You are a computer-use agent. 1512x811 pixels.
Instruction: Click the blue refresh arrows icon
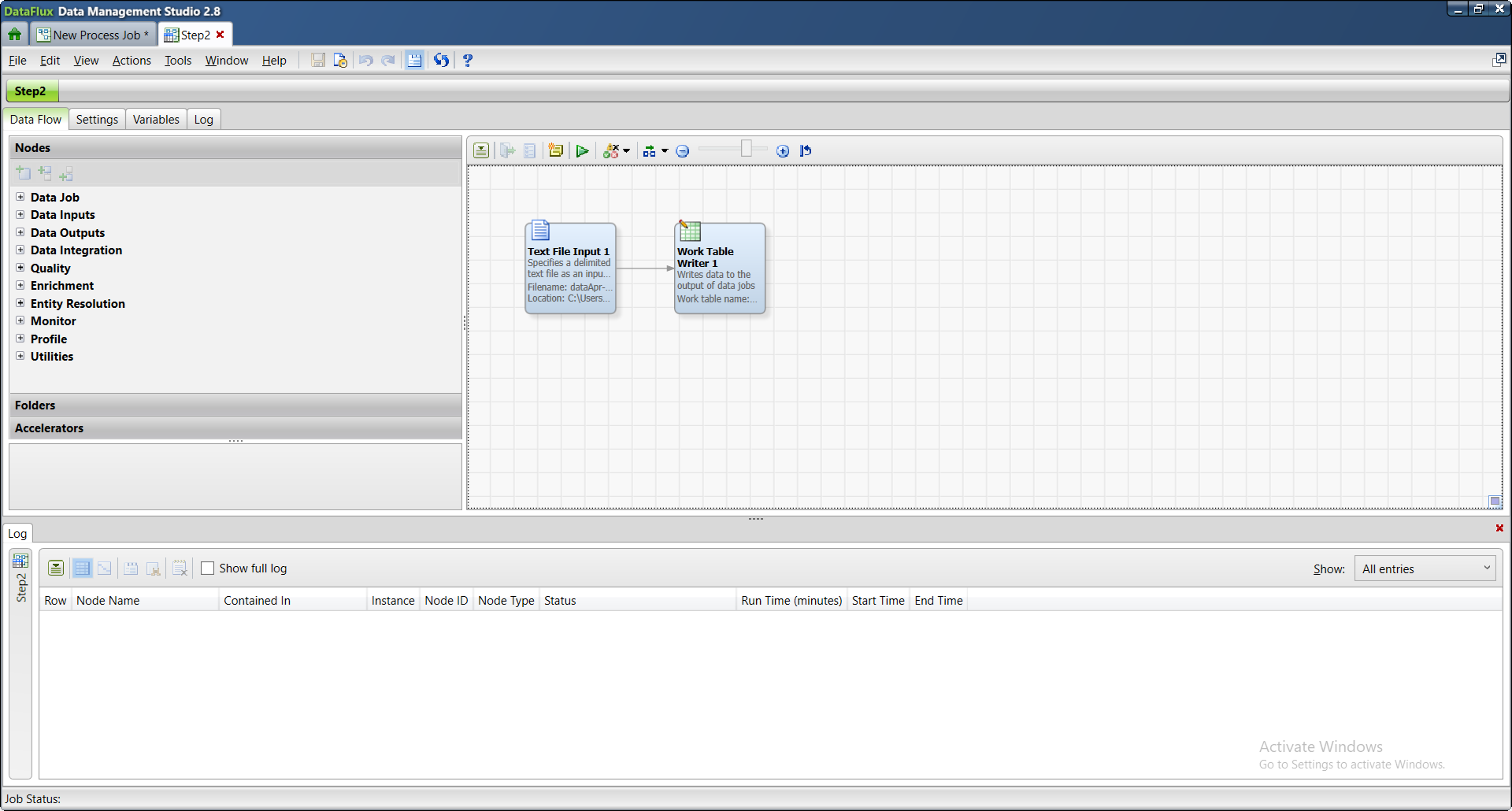[x=441, y=61]
